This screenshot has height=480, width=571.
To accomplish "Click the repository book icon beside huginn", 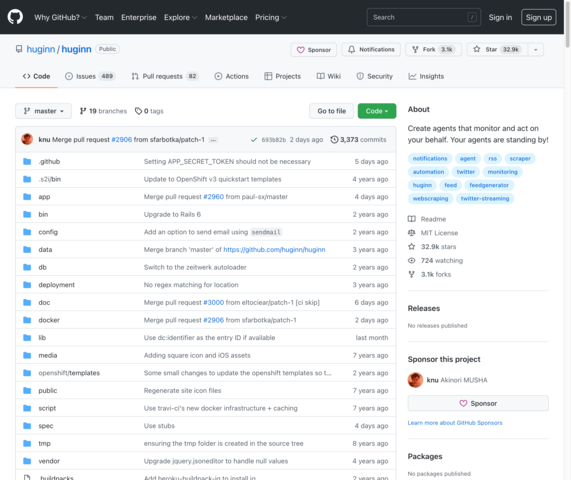I will [x=19, y=49].
